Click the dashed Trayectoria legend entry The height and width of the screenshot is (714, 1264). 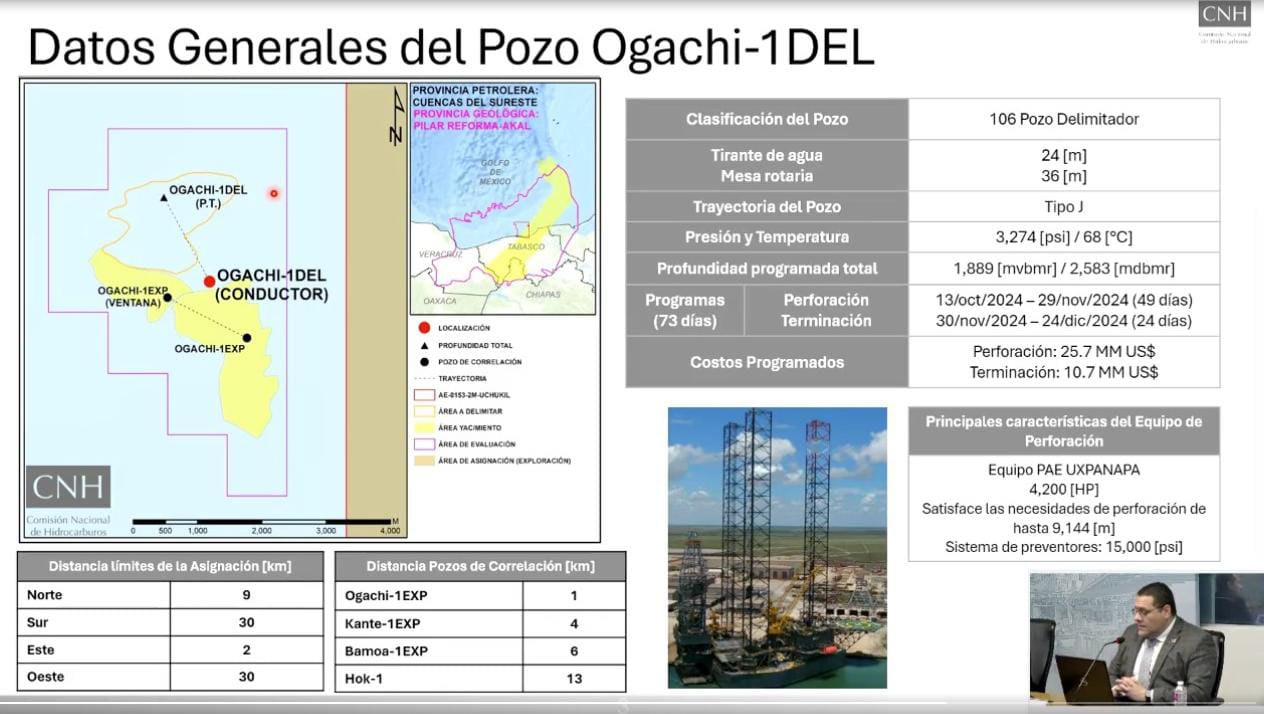pos(424,377)
